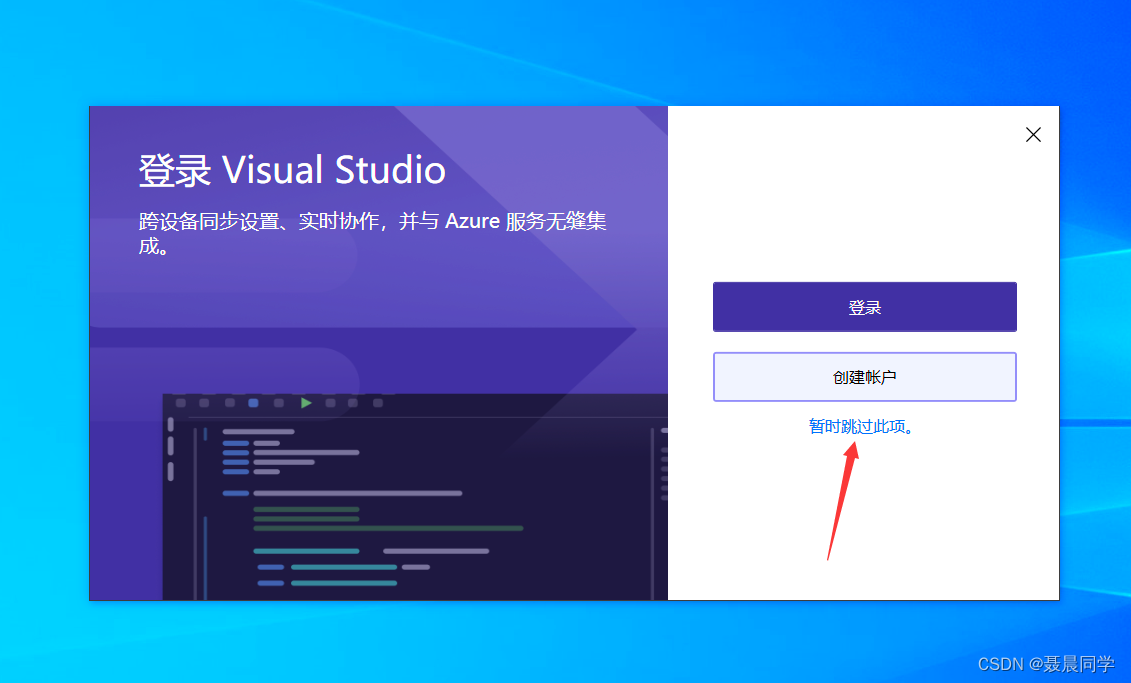This screenshot has height=683, width=1131.
Task: Click the second gray square icon in preview toolbar
Action: (205, 402)
